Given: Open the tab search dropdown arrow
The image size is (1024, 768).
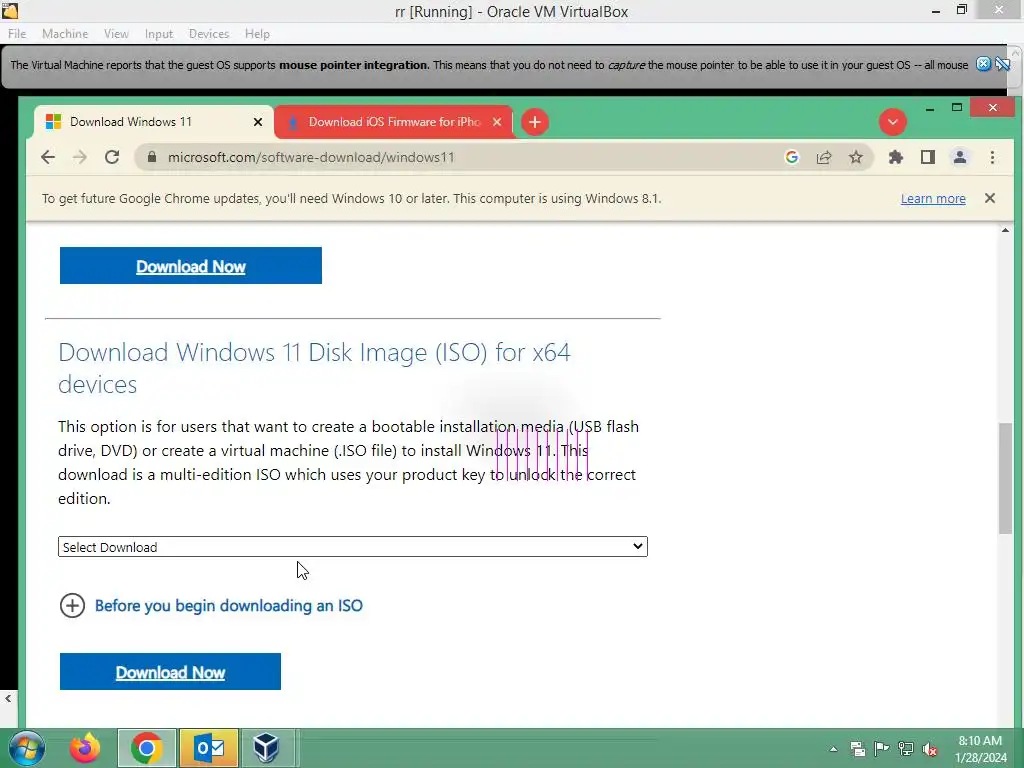Looking at the screenshot, I should pos(893,122).
